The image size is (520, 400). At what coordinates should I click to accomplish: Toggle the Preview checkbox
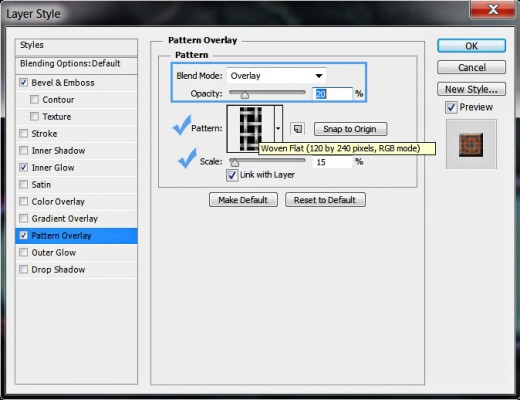tap(451, 107)
